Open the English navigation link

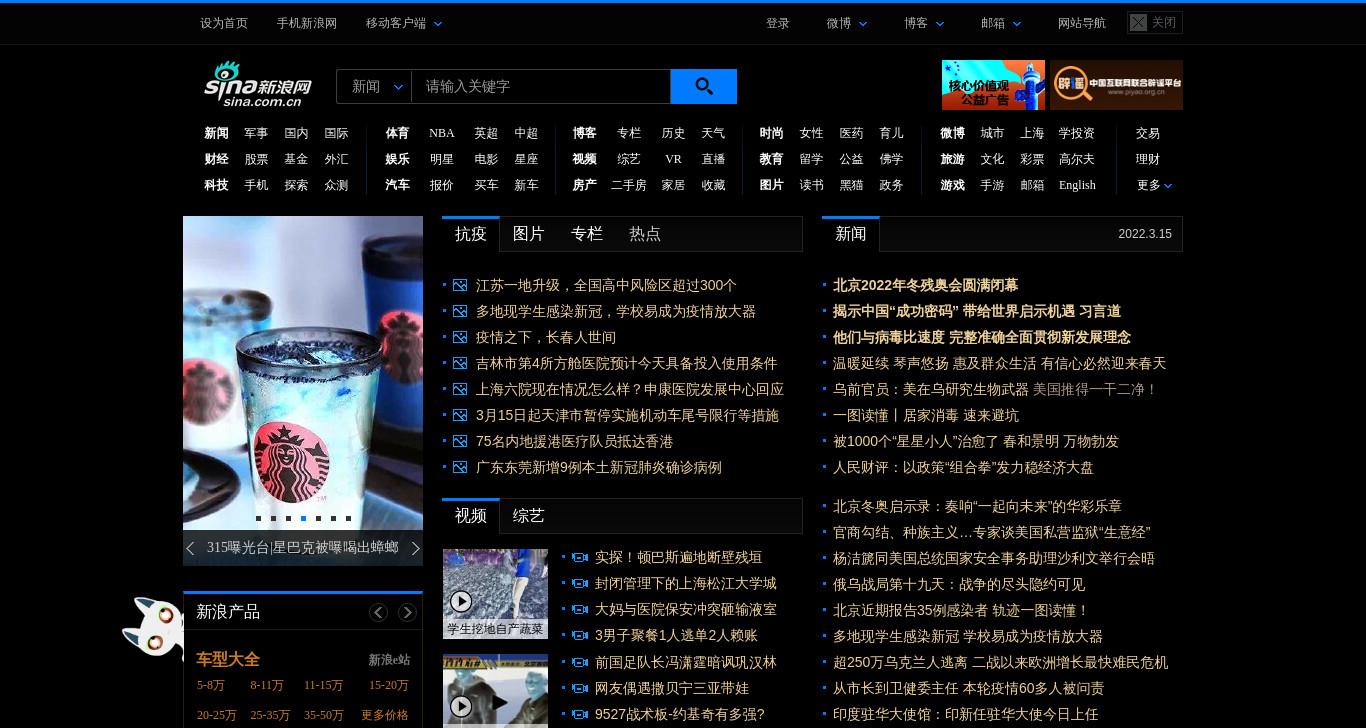[1077, 185]
